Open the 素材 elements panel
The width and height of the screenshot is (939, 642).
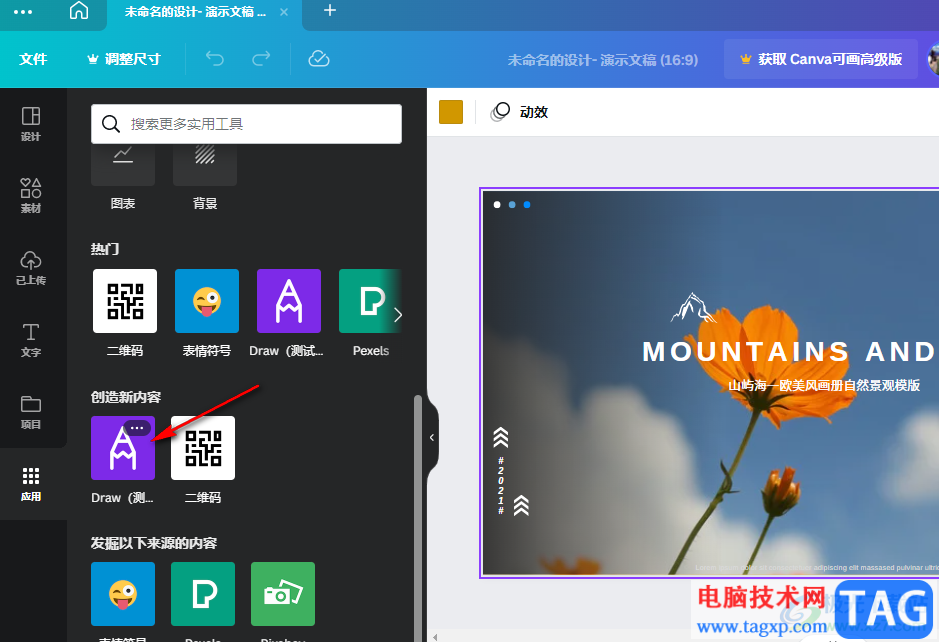[31, 196]
